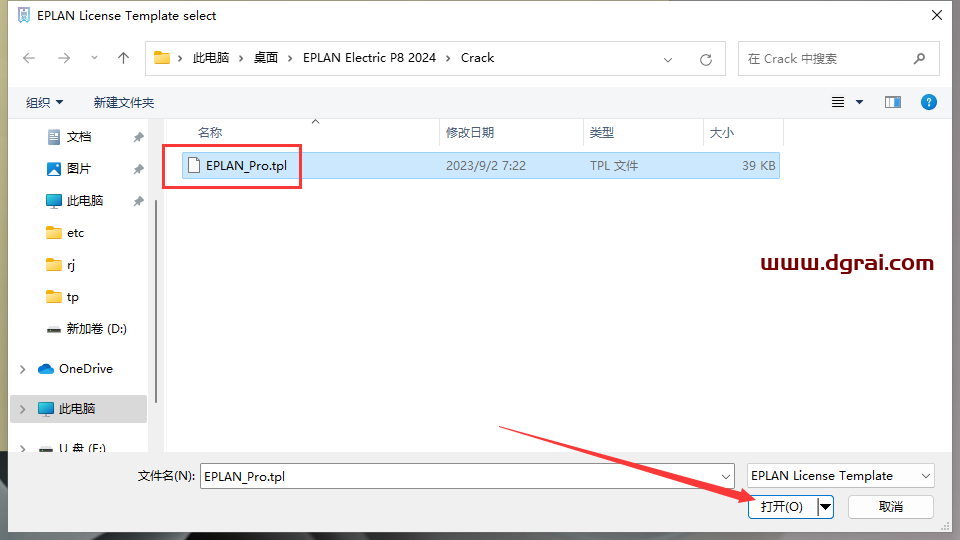Go up one folder level
The width and height of the screenshot is (960, 540).
coord(123,58)
